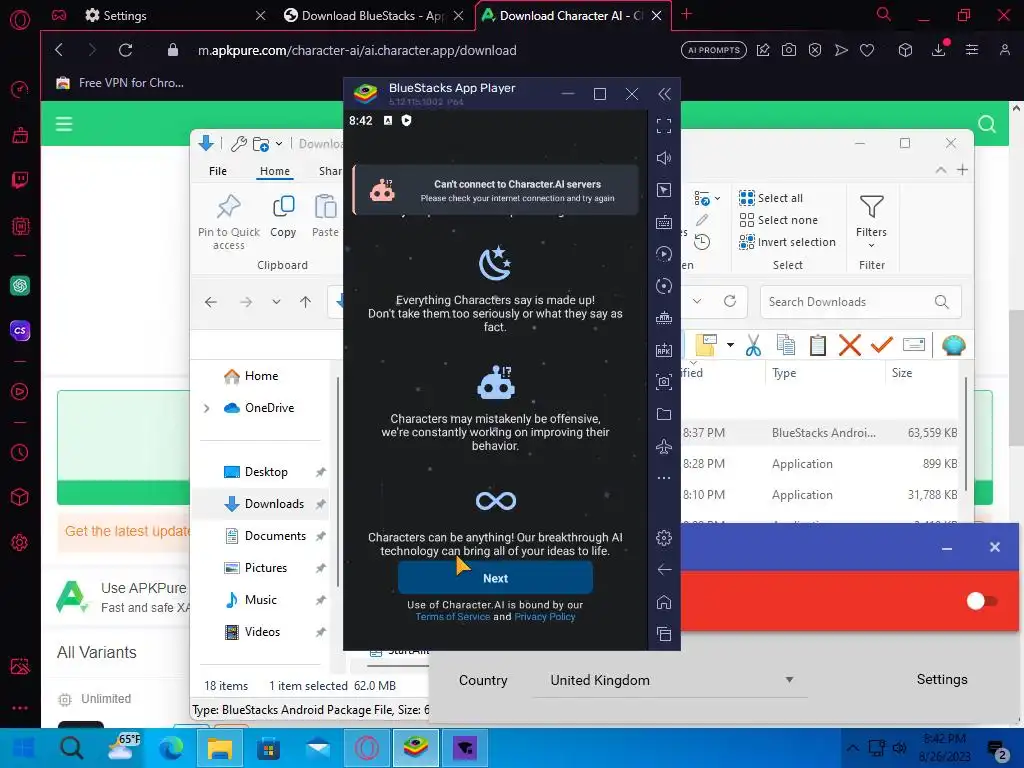
Task: Collapse the BlueStacks side toolbar
Action: (x=664, y=94)
